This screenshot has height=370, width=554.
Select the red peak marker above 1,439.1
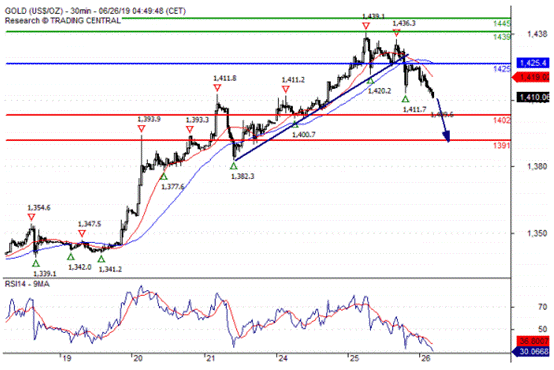(x=366, y=26)
